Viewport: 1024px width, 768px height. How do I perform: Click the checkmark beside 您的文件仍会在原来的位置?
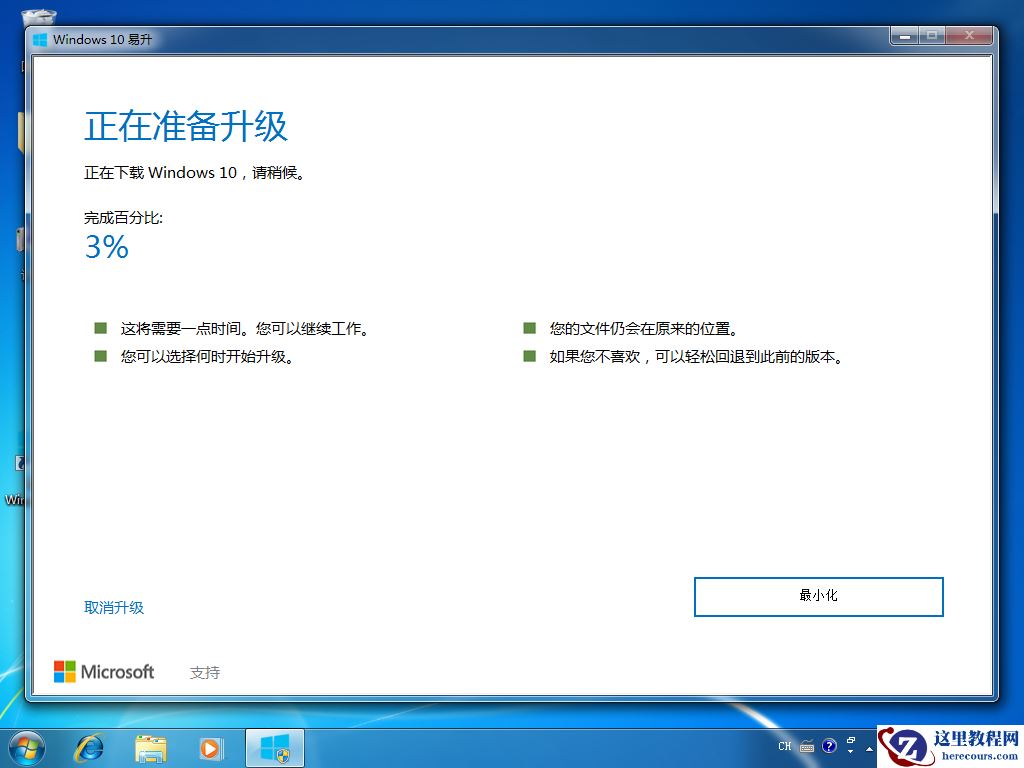[528, 326]
